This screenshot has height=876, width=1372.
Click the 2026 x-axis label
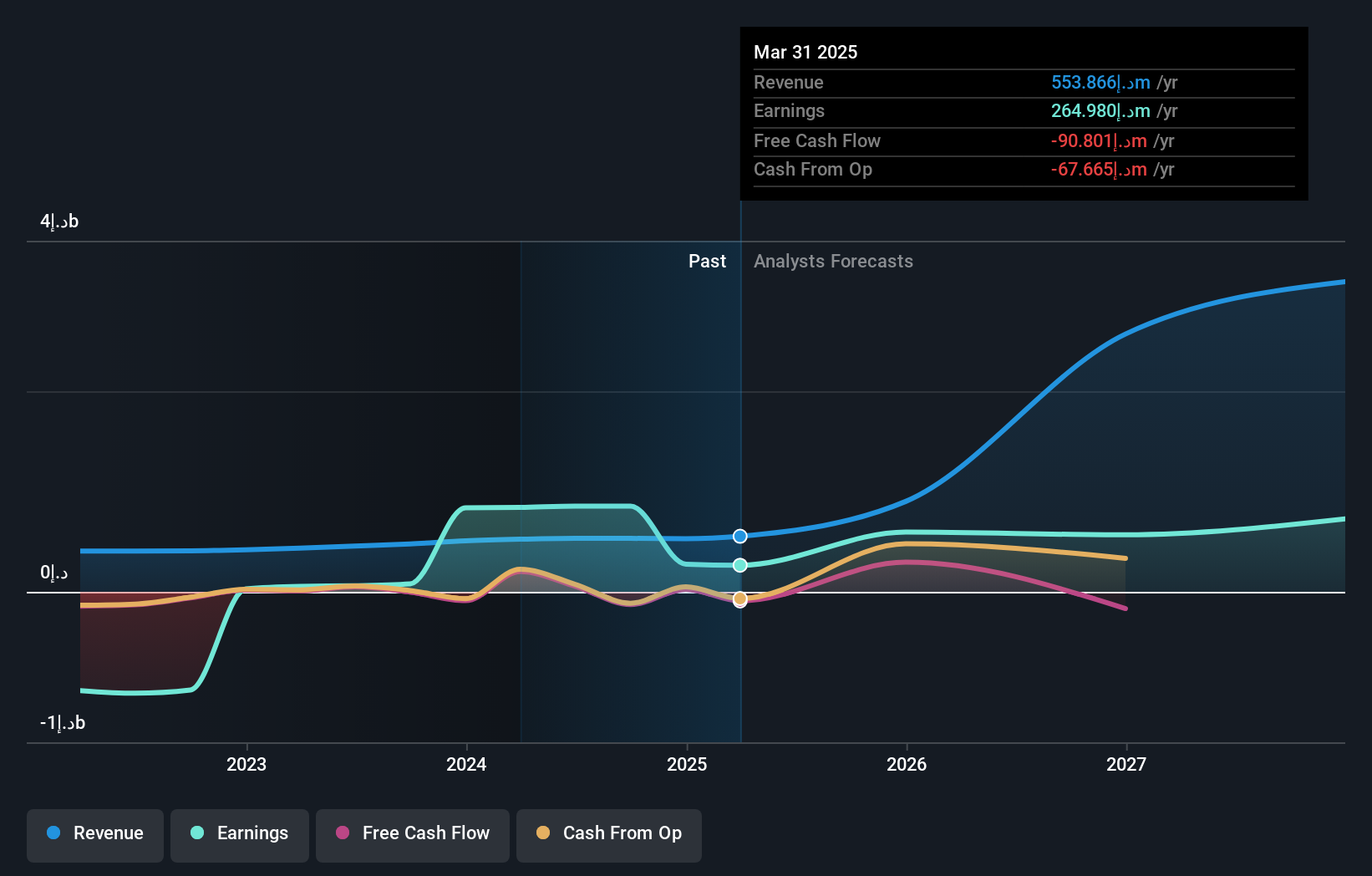(x=907, y=764)
